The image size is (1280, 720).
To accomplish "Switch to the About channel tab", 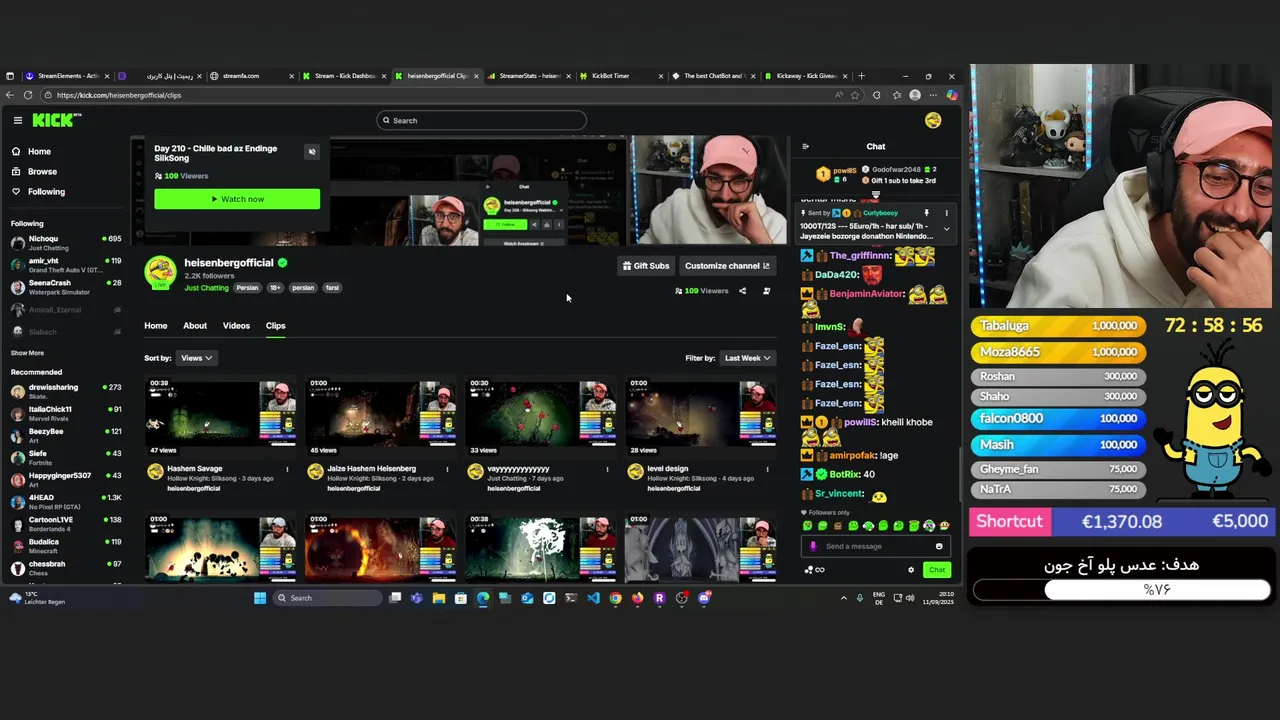I will [195, 326].
